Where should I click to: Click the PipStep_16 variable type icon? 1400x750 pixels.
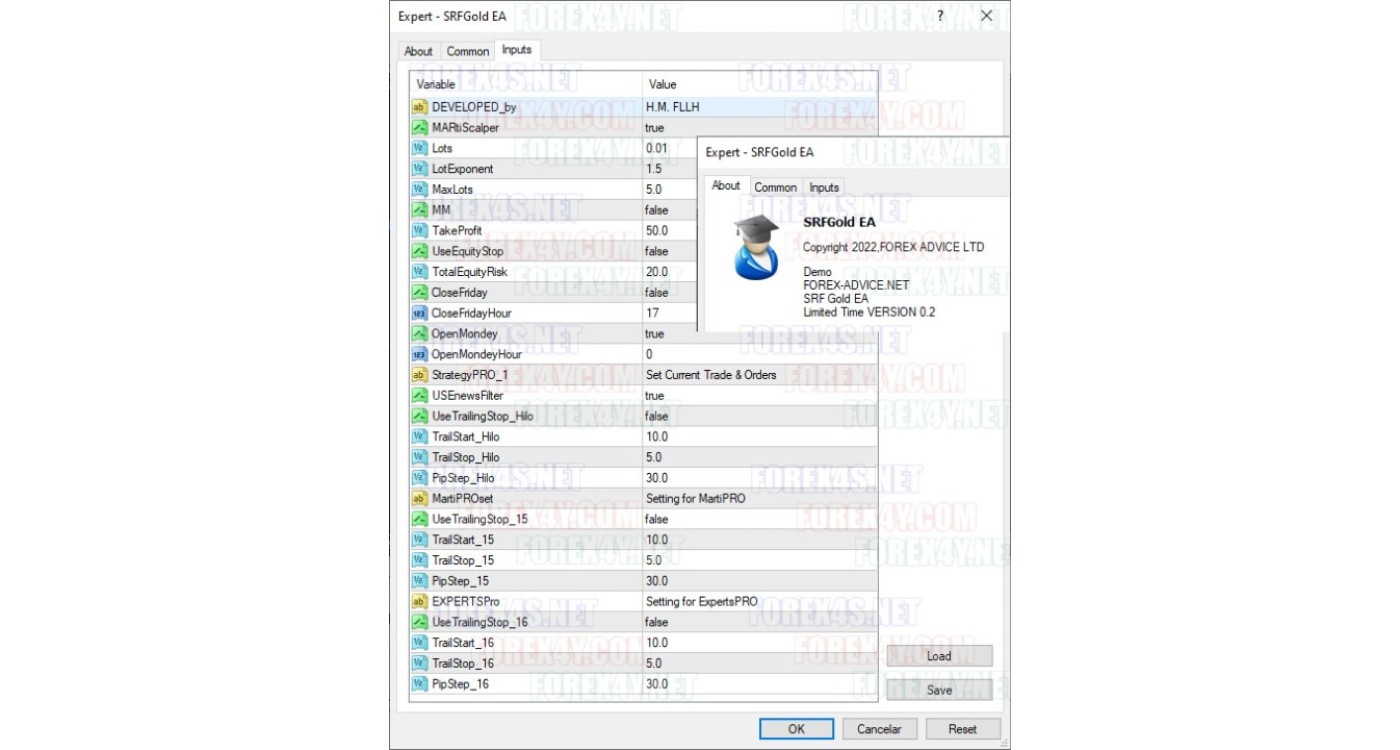pos(419,684)
